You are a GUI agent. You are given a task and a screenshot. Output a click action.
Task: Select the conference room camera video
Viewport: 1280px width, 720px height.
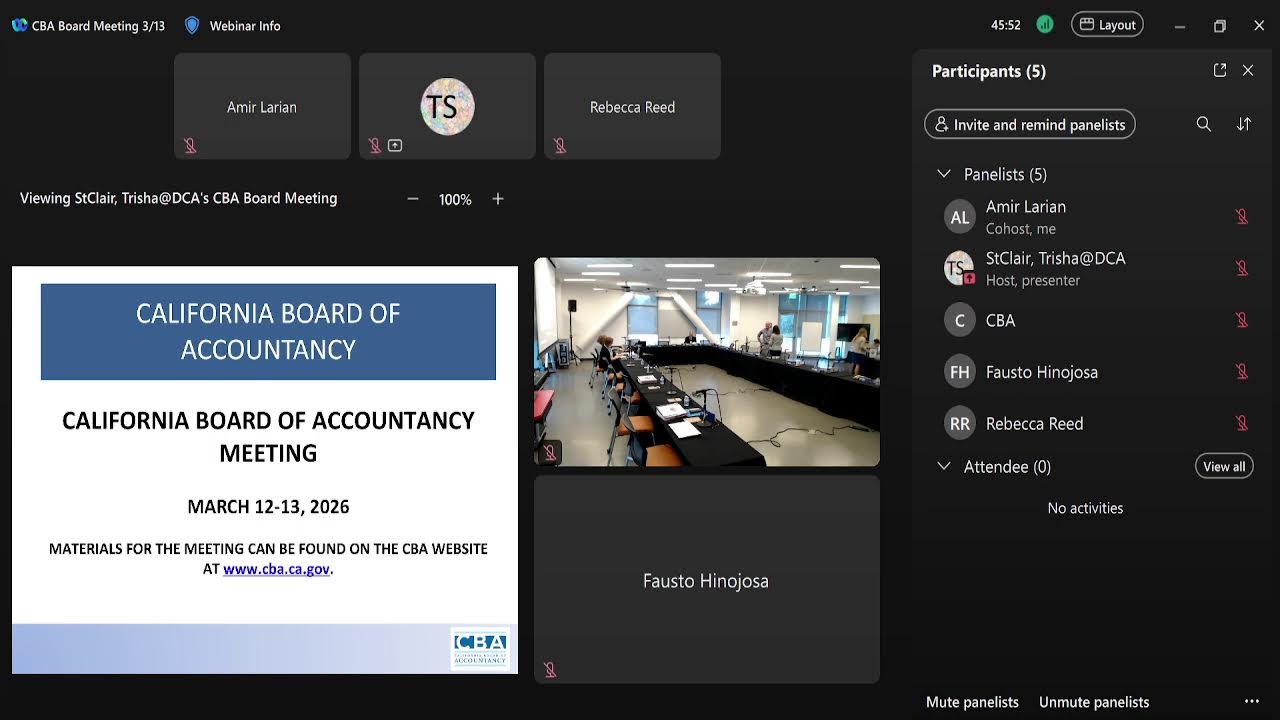[x=707, y=362]
